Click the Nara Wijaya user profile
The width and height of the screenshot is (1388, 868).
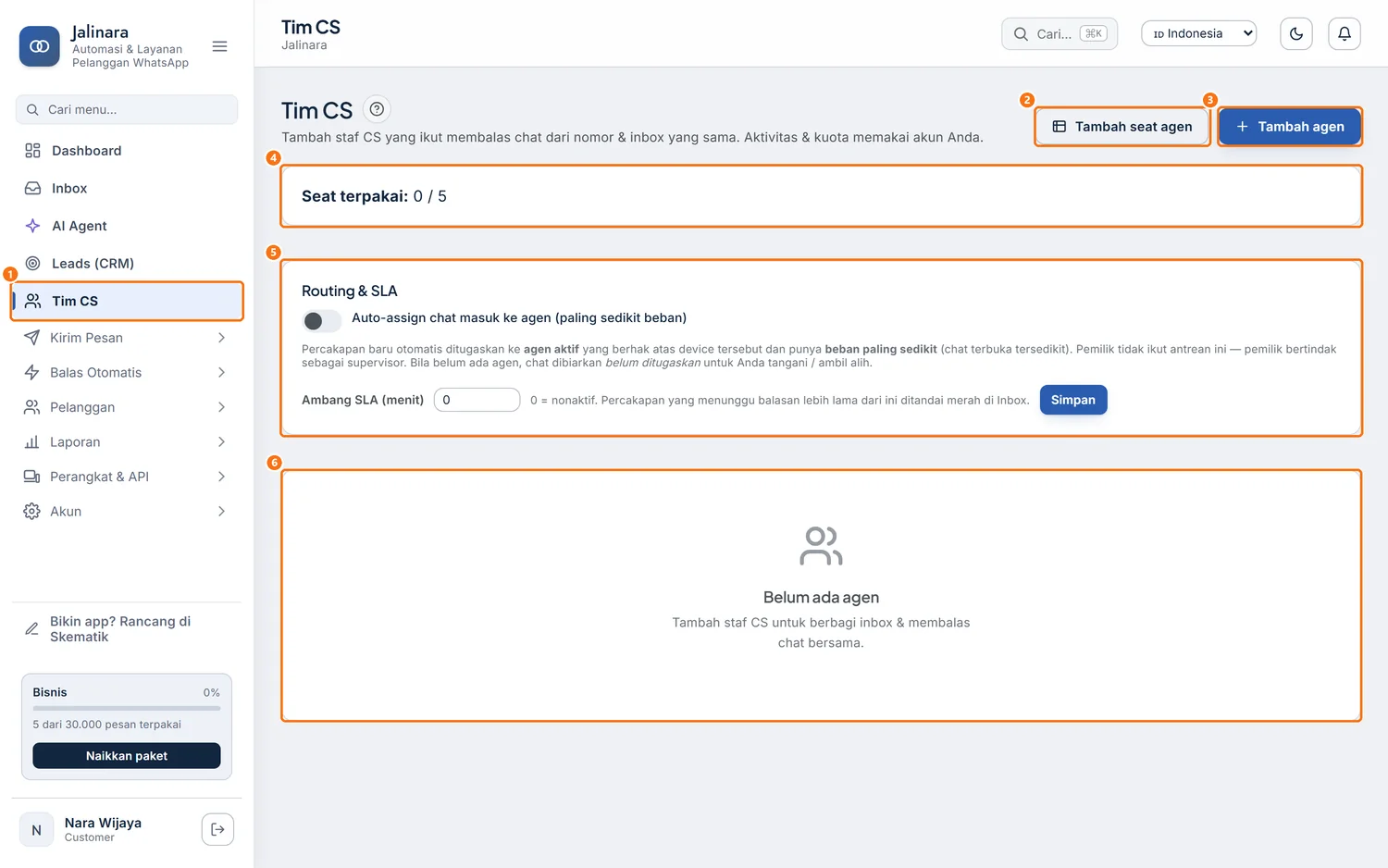pos(104,829)
